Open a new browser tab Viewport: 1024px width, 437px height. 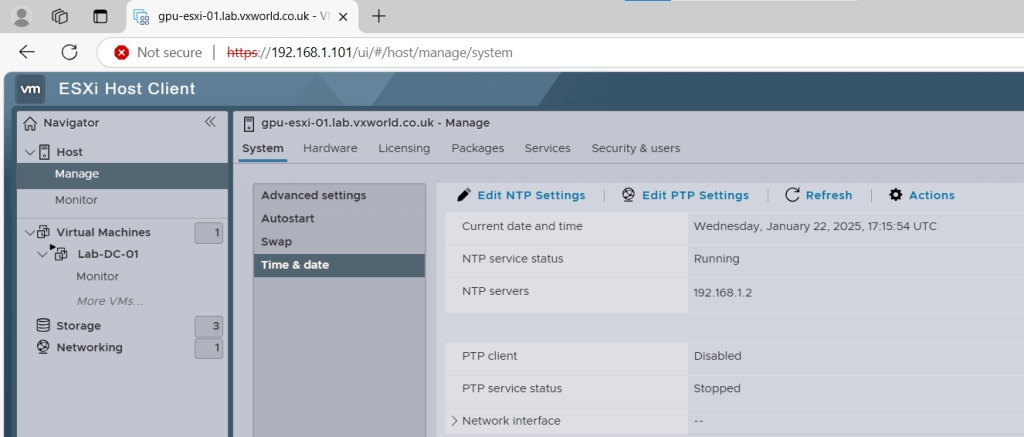379,16
